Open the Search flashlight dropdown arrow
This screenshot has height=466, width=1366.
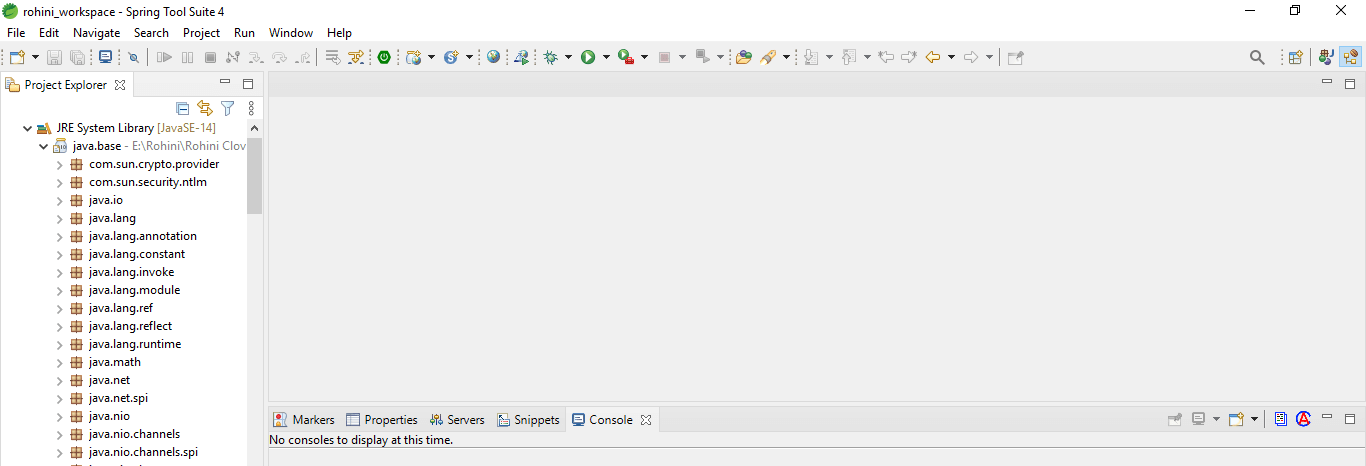coord(786,57)
